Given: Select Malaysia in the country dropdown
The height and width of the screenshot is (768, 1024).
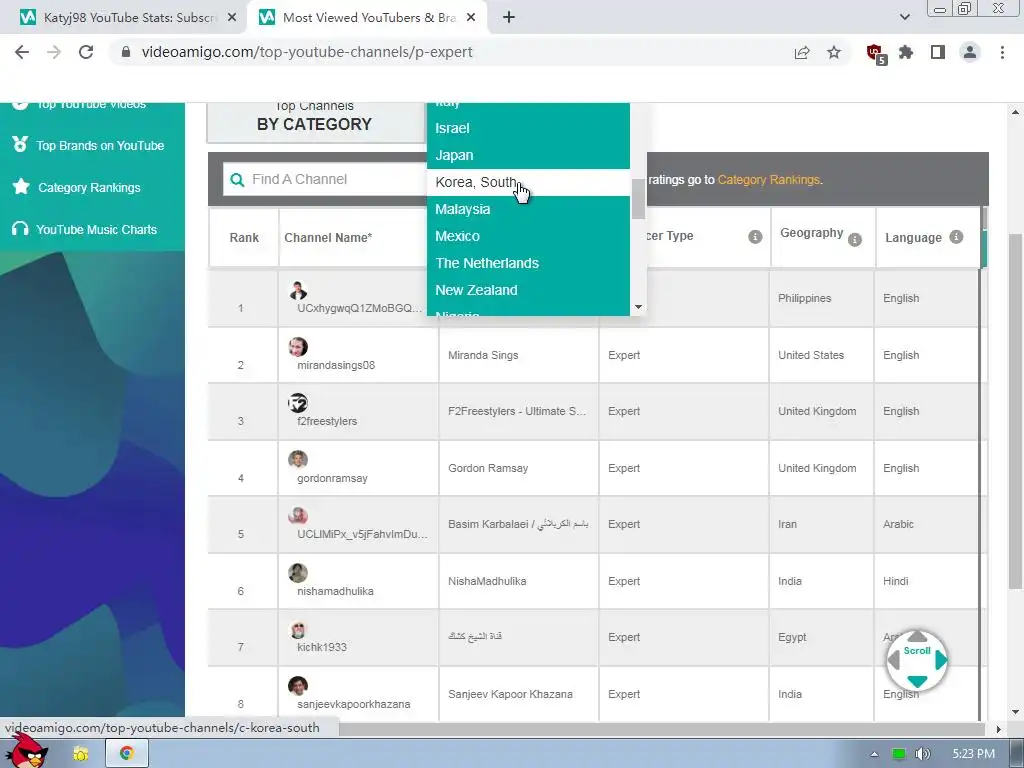Looking at the screenshot, I should [528, 209].
